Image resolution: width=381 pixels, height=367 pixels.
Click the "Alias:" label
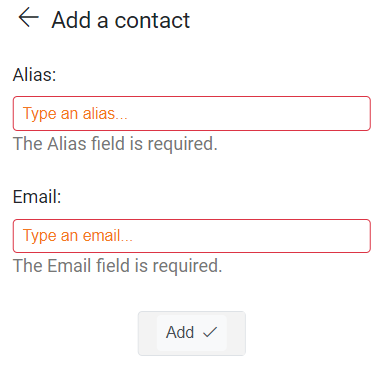click(x=34, y=74)
